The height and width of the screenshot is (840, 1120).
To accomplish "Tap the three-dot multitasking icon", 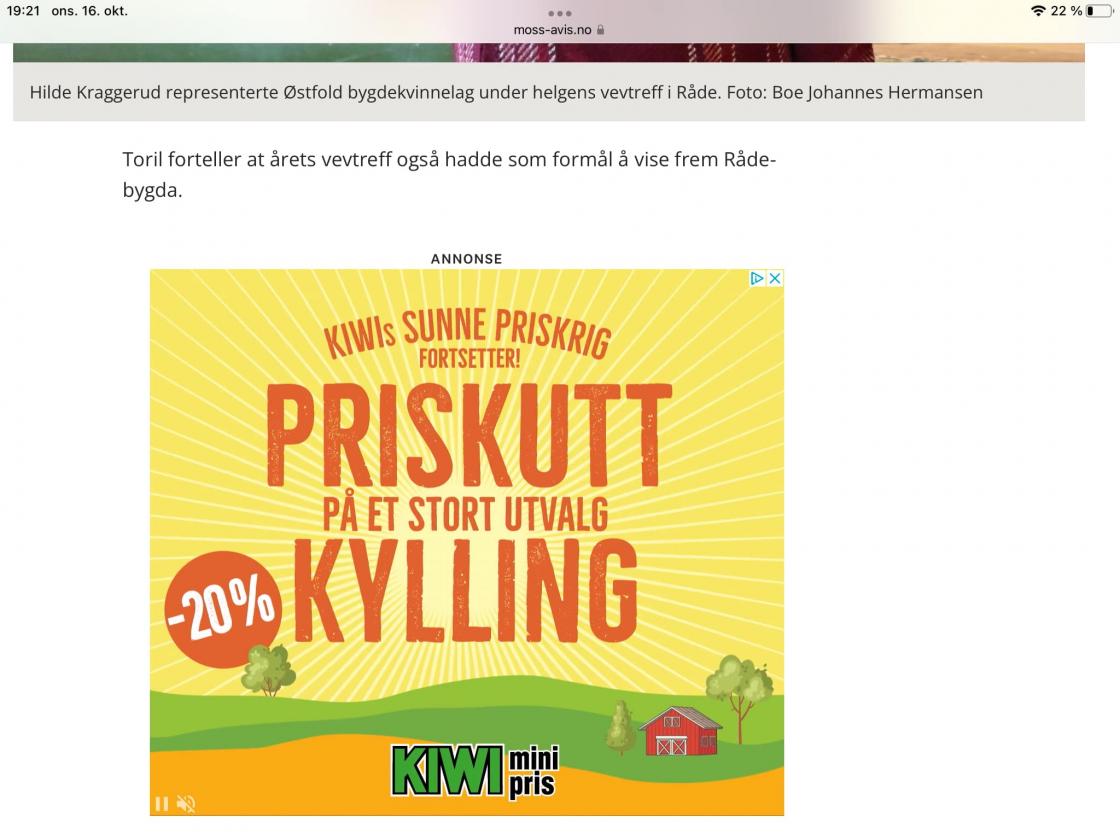I will 559,14.
